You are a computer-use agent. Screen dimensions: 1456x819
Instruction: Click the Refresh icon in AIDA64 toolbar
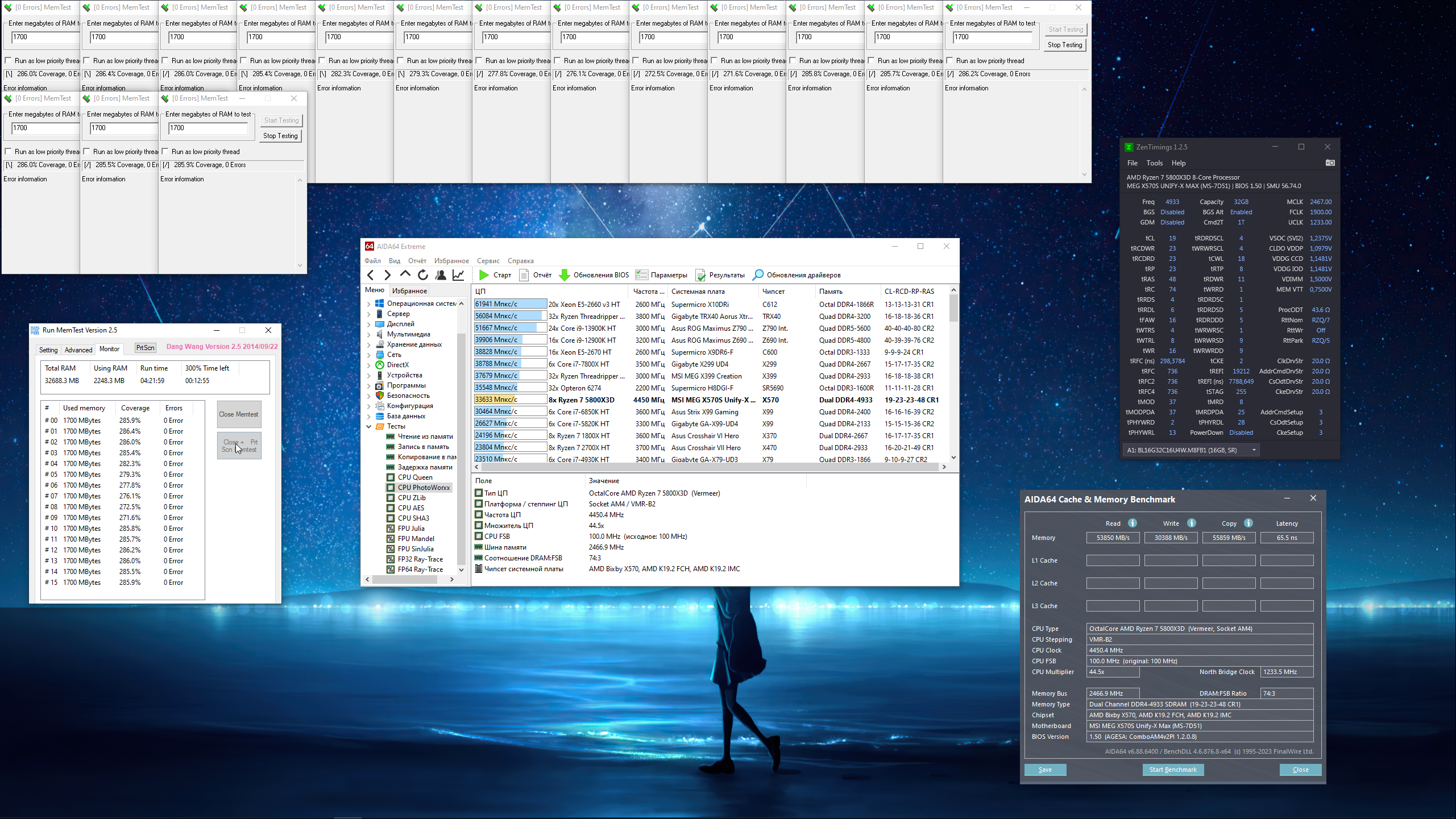(x=422, y=275)
